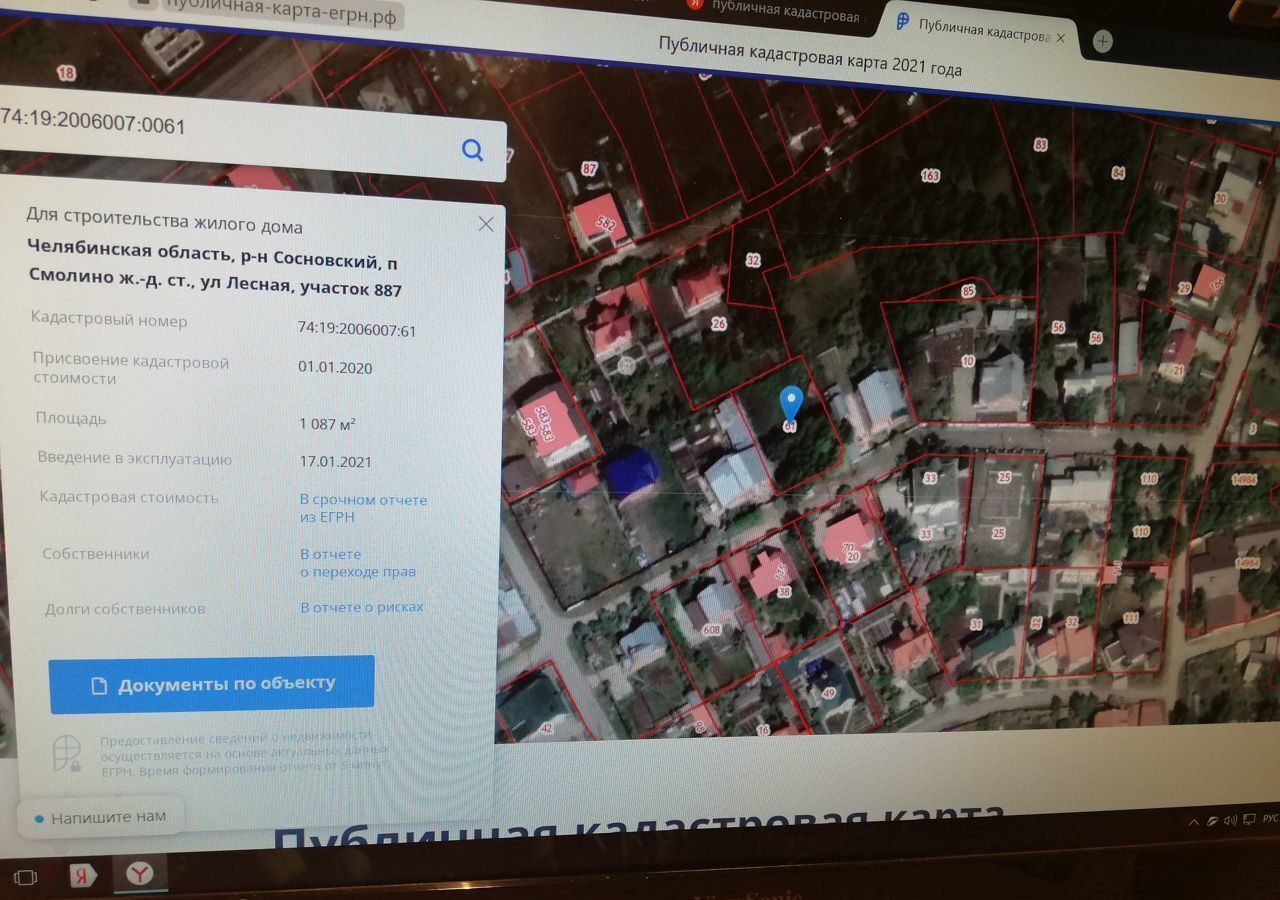Click the blue map pin on parcel 61

tap(791, 403)
